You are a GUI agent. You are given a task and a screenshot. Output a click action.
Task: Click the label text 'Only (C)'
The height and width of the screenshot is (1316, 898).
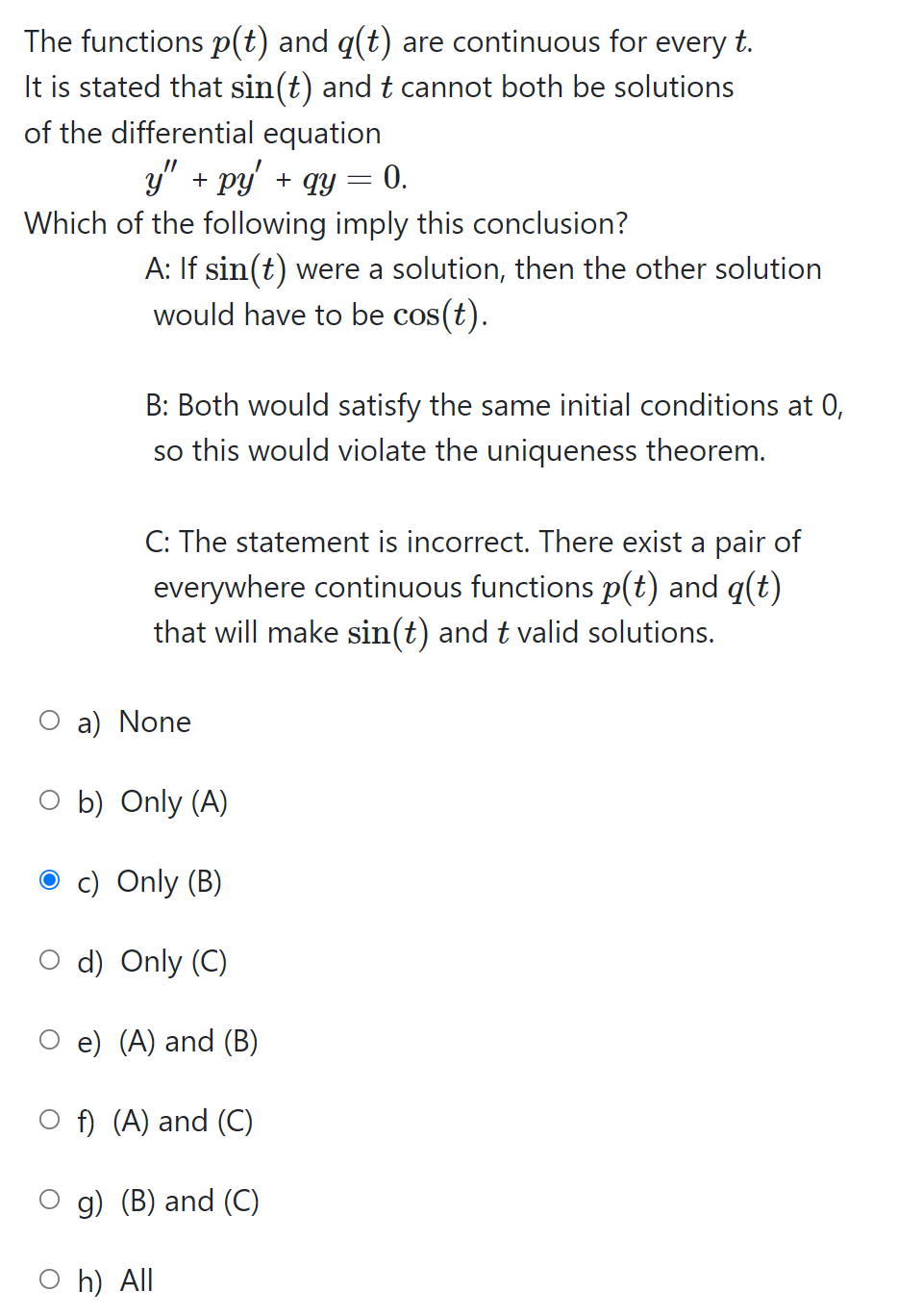point(173,961)
